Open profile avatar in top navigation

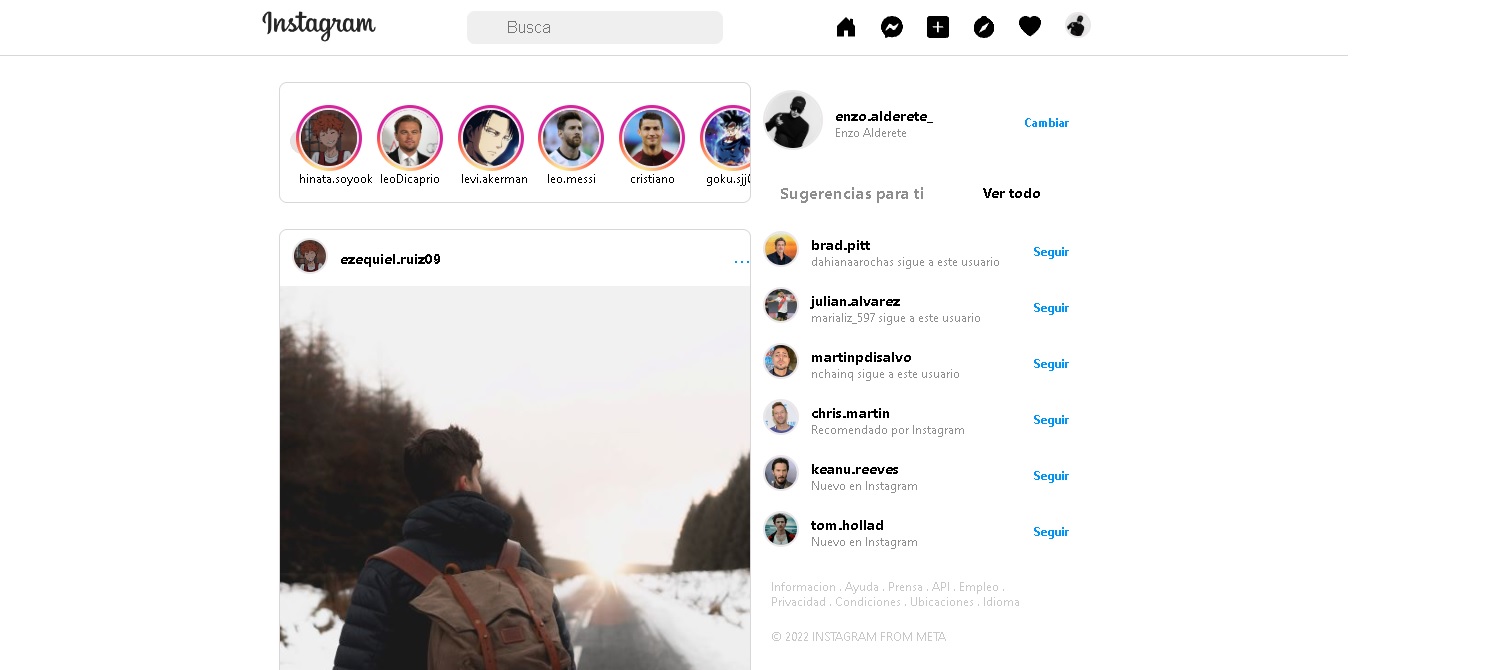(1077, 25)
